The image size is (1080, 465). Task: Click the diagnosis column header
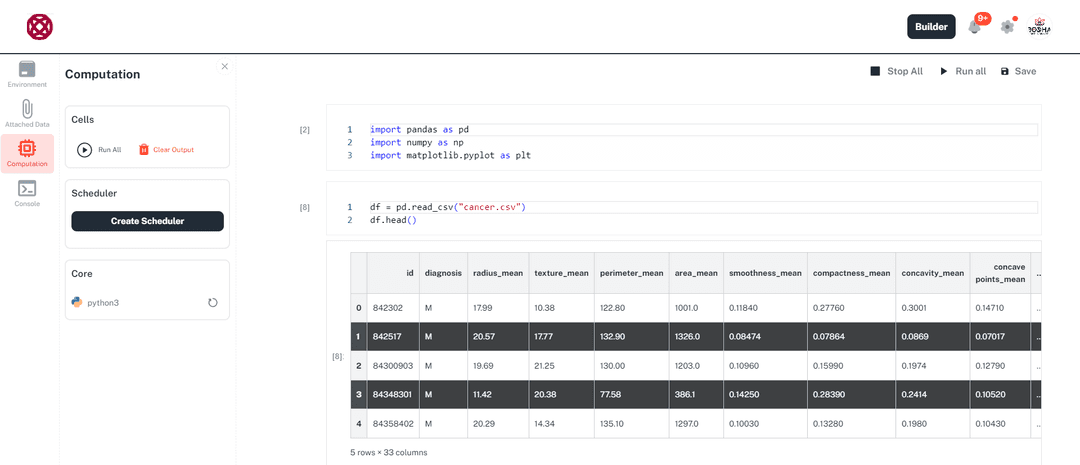(x=443, y=272)
